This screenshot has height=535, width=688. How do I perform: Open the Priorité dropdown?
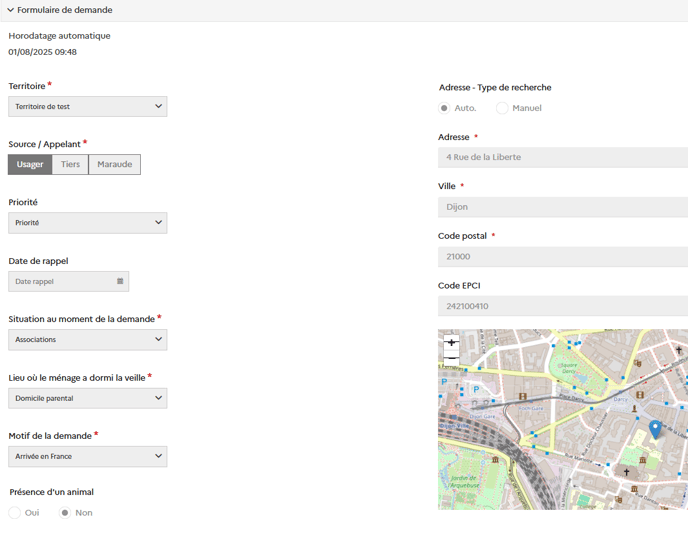tap(88, 223)
